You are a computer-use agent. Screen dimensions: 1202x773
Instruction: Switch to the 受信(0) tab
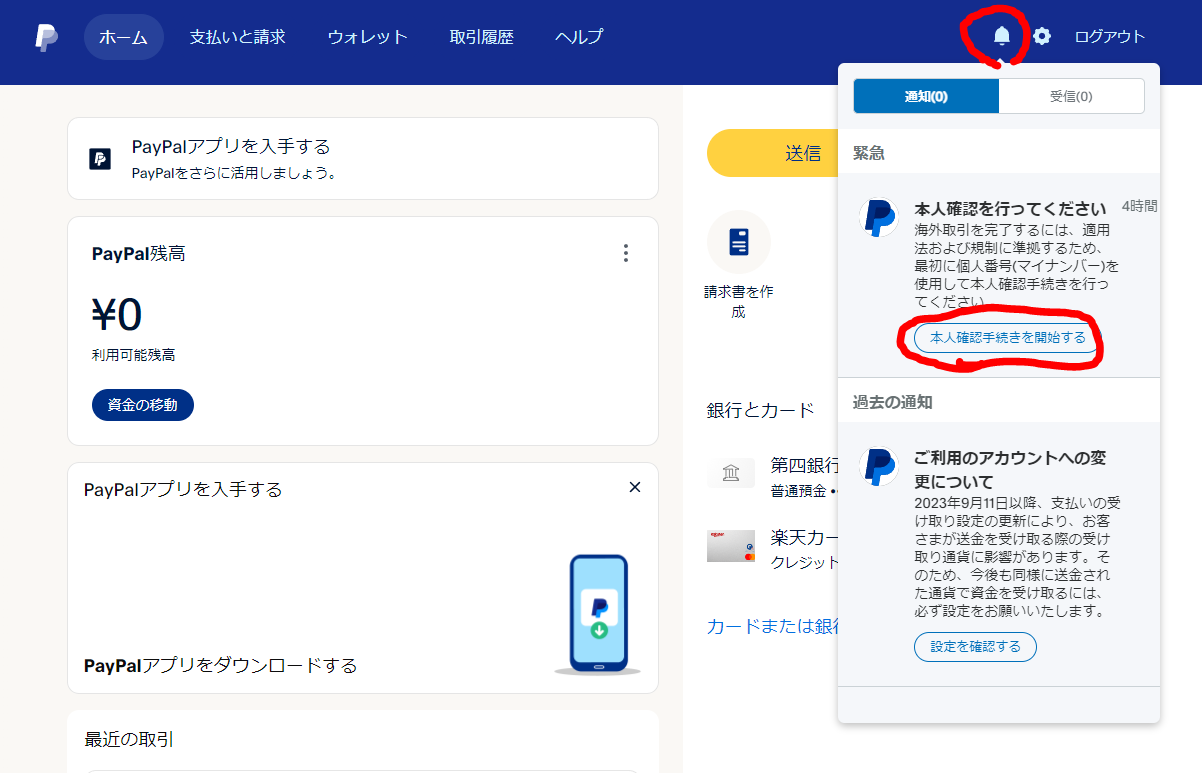coord(1071,96)
